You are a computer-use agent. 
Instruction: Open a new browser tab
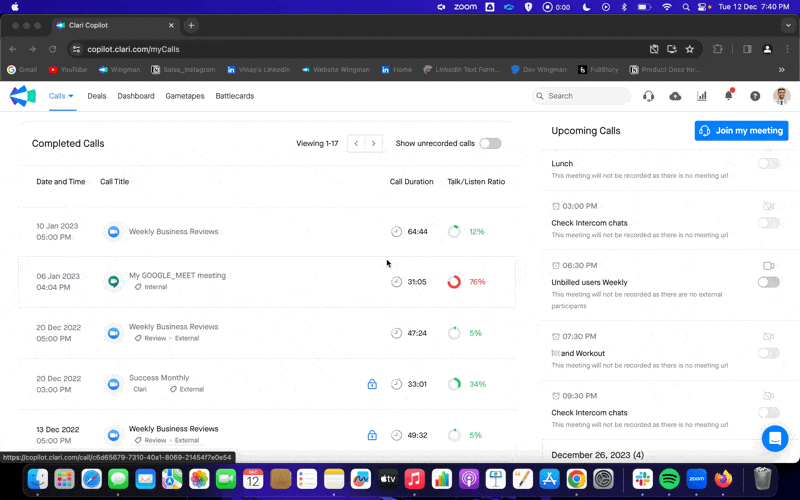click(191, 25)
